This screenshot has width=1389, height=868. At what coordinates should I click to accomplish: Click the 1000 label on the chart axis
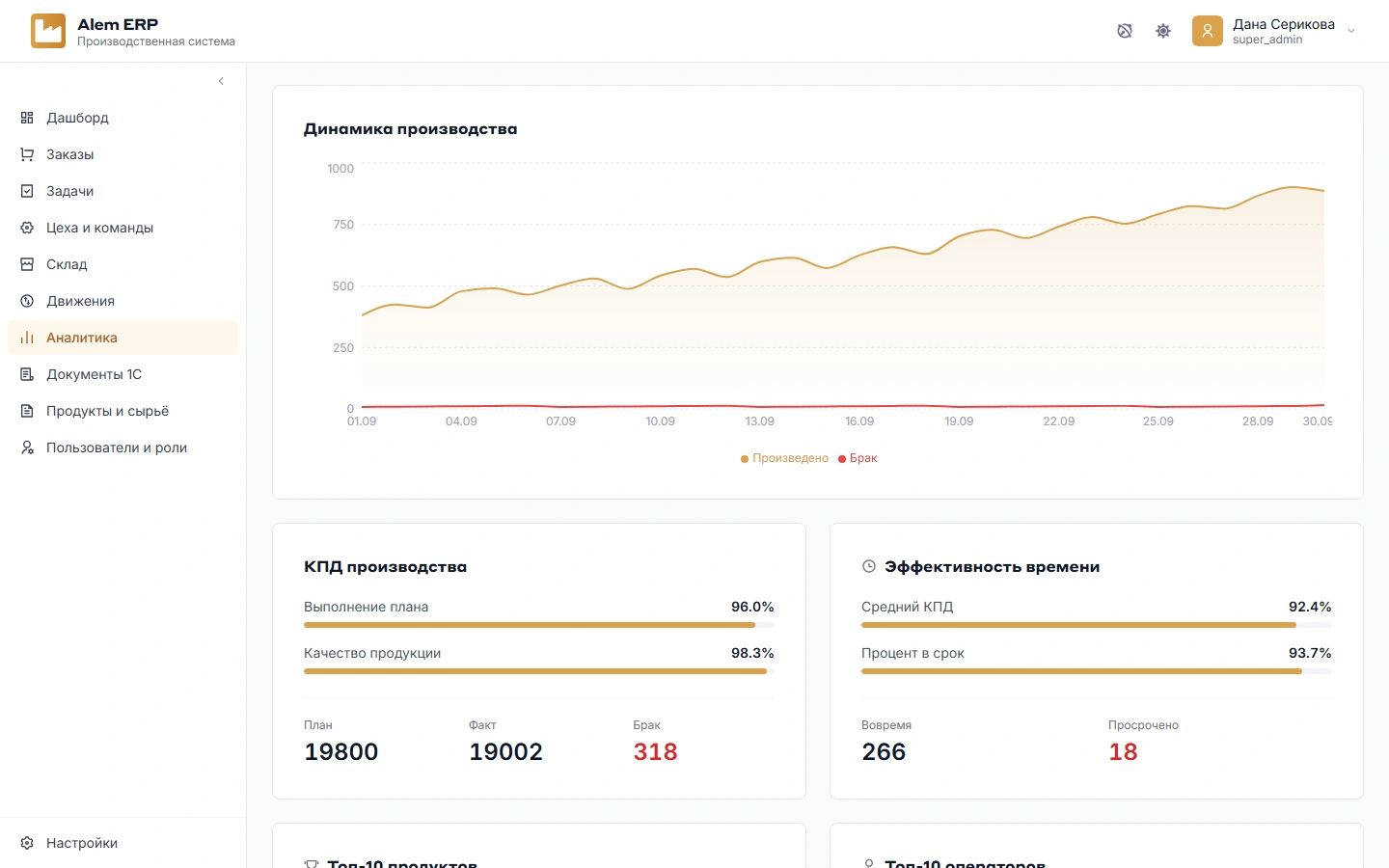point(340,169)
